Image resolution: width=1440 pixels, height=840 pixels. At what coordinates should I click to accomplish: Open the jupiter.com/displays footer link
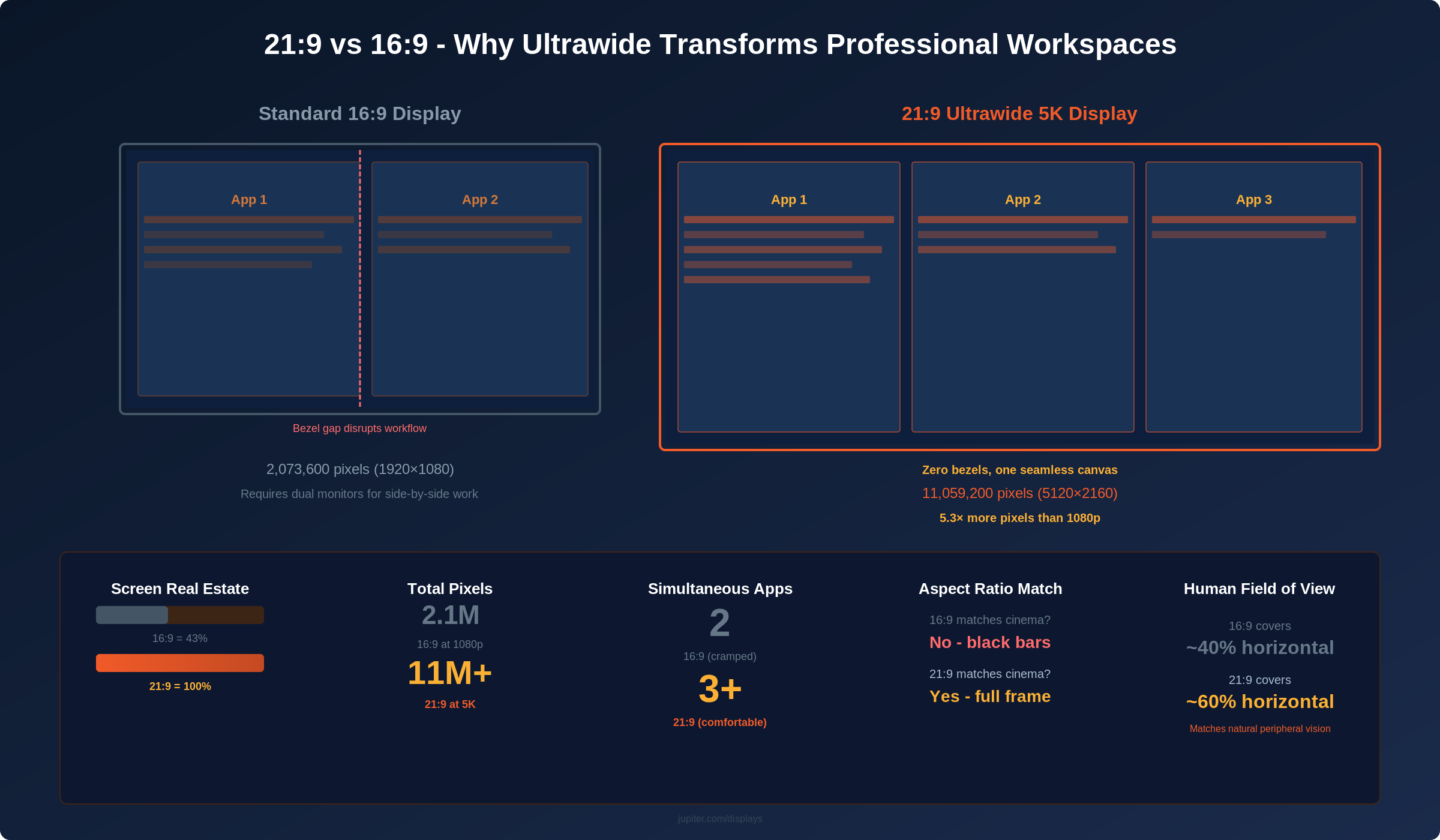720,819
